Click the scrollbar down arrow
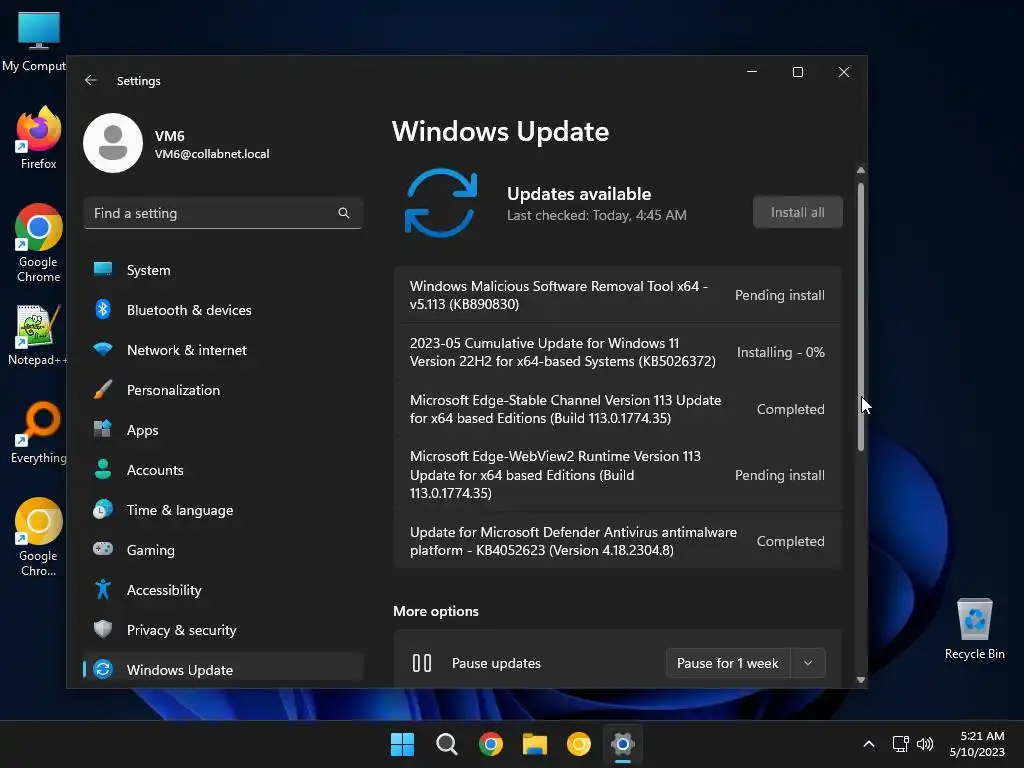This screenshot has width=1024, height=768. (x=861, y=680)
